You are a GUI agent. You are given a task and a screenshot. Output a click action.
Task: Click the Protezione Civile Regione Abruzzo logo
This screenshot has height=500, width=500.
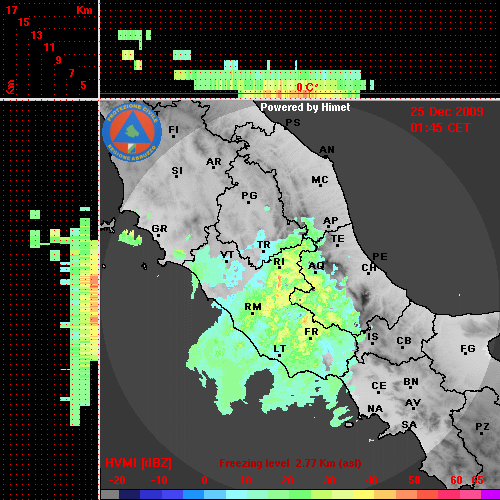132,132
